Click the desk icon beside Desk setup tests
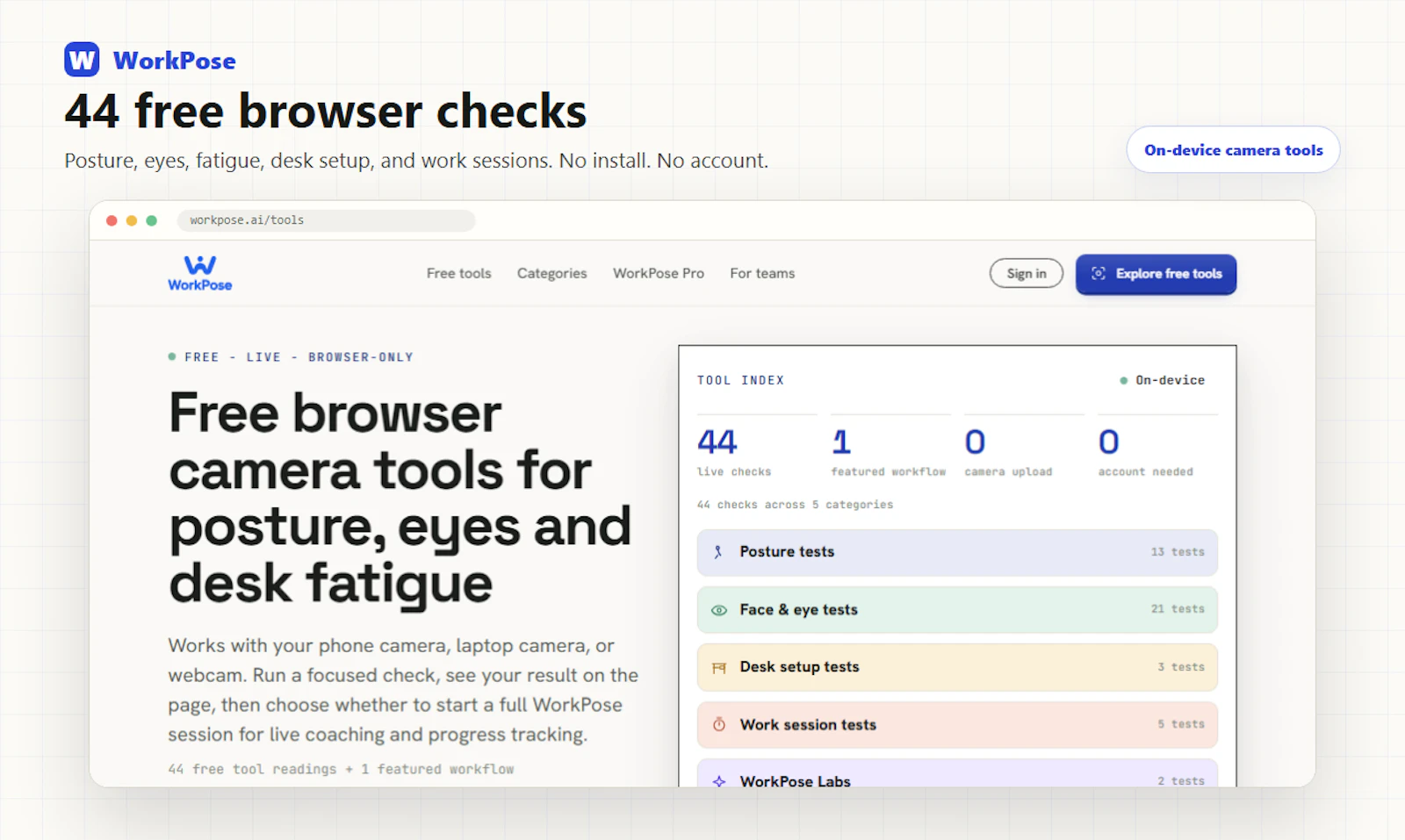 (718, 668)
